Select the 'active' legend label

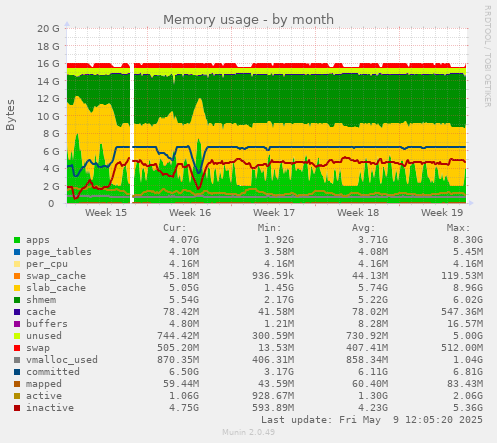pos(44,396)
